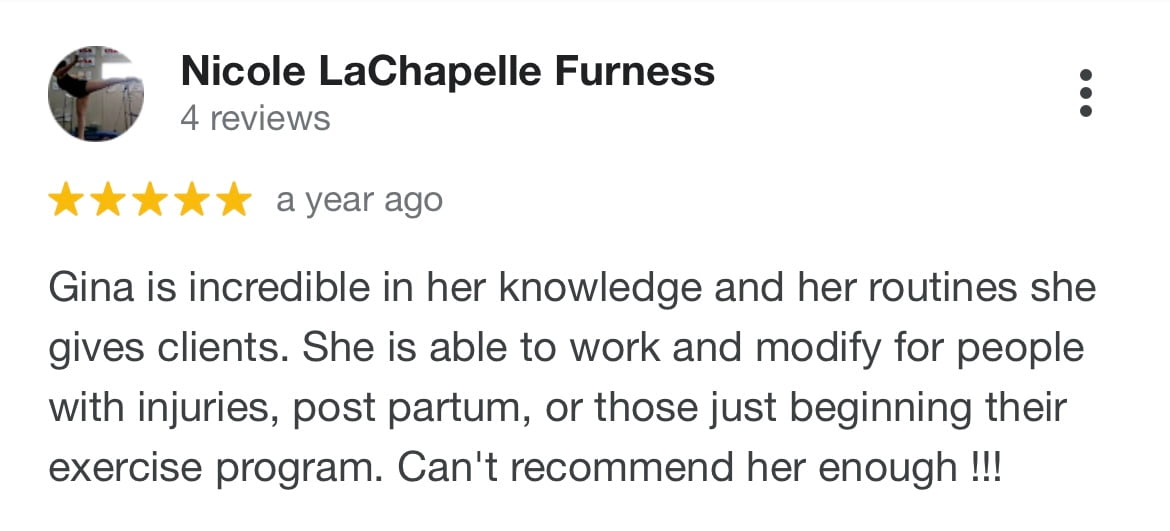This screenshot has height=531, width=1170.
Task: Click the 'post partum' text in review
Action: pyautogui.click(x=411, y=409)
